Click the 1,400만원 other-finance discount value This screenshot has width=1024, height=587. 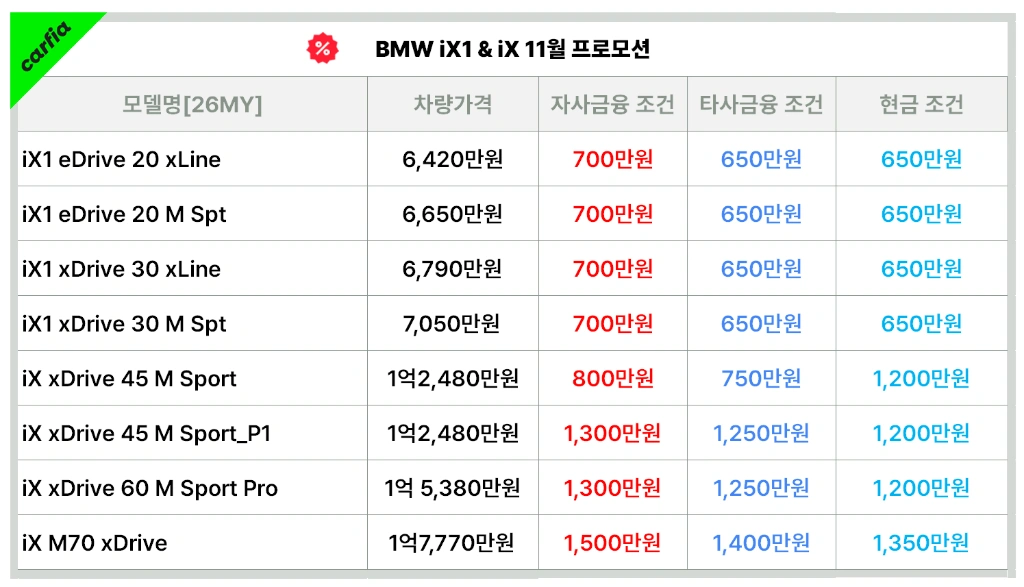coord(761,543)
